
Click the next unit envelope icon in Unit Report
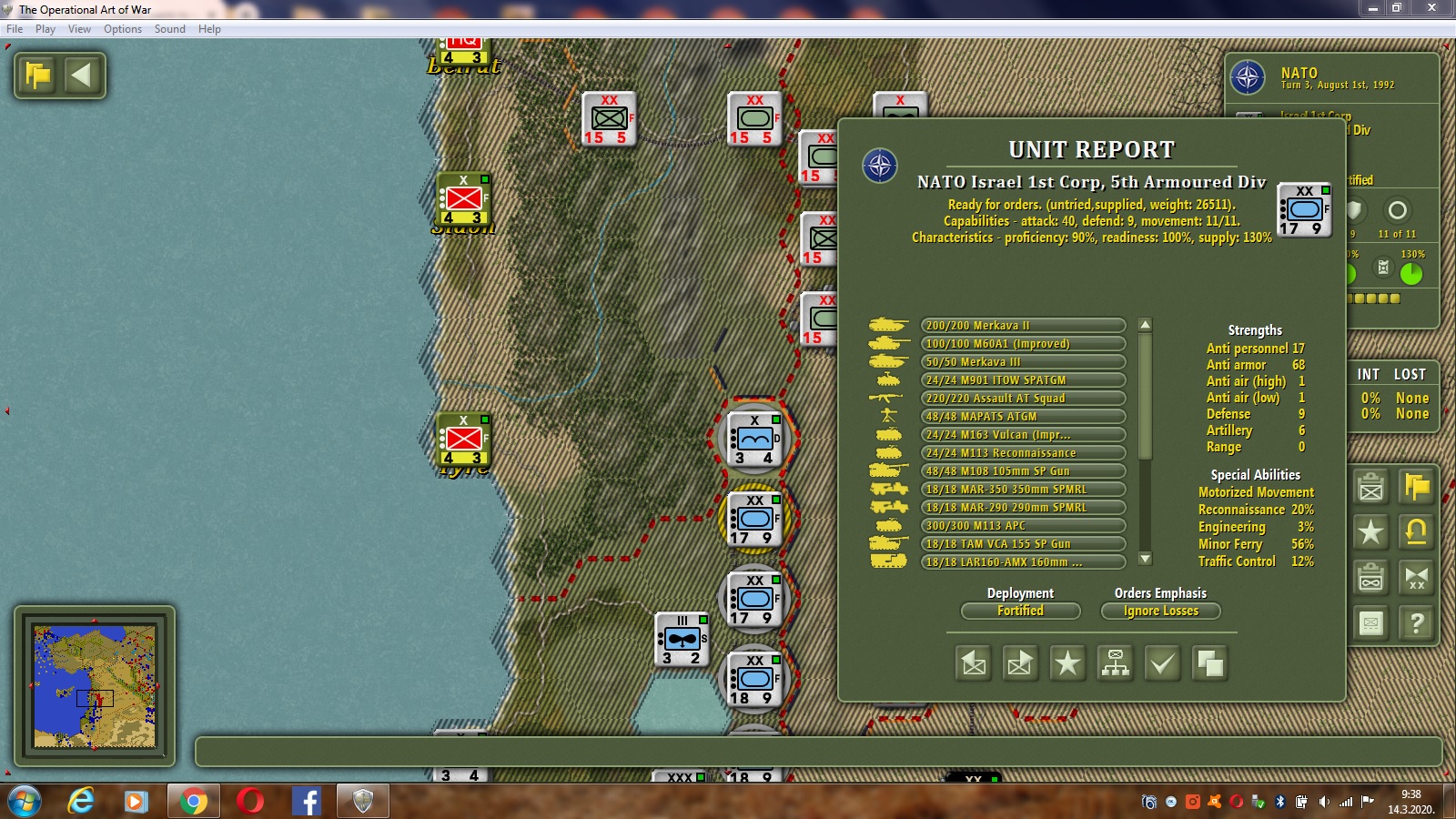coord(1020,663)
